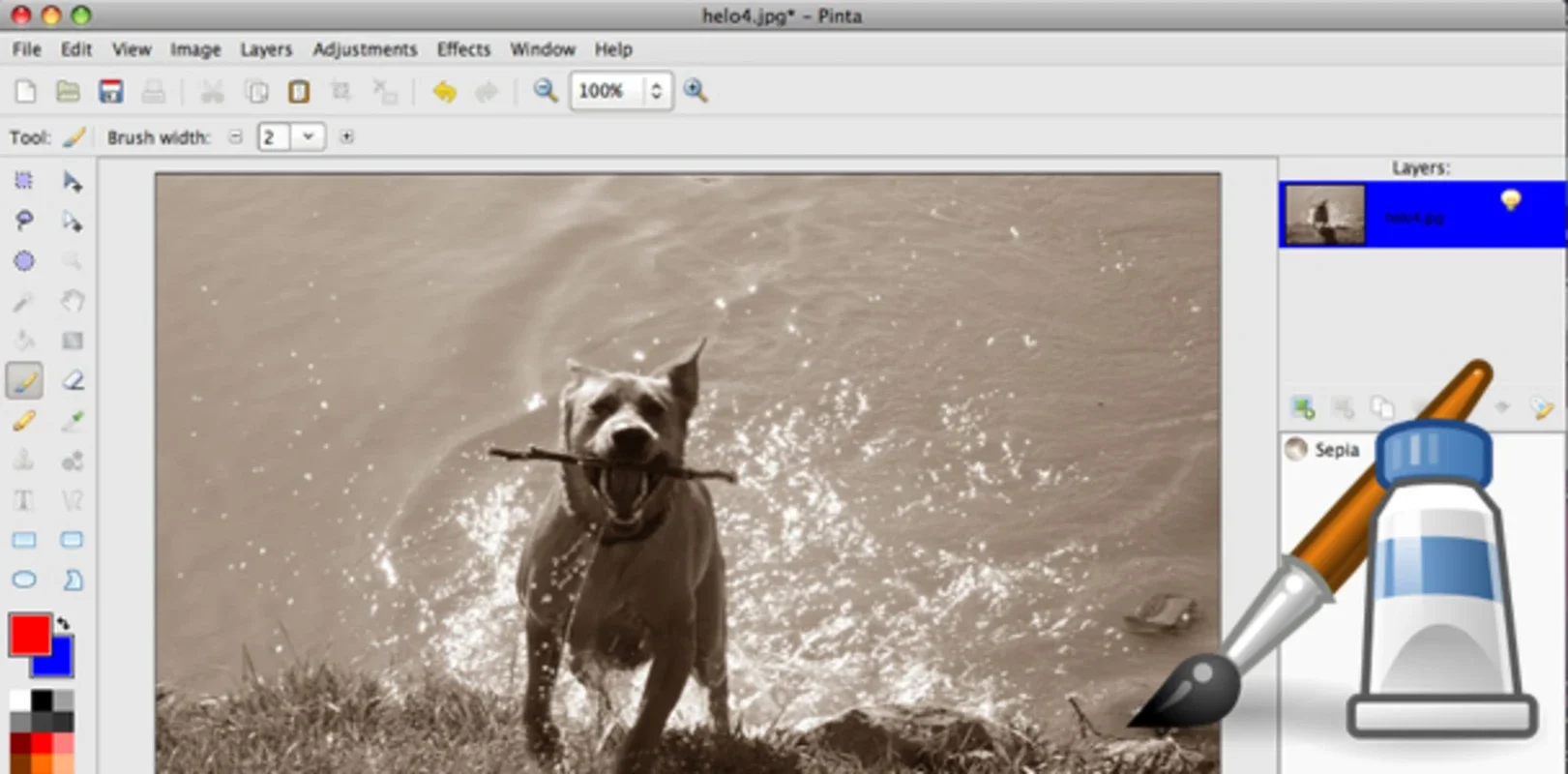Save the image with floppy icon

pos(110,91)
